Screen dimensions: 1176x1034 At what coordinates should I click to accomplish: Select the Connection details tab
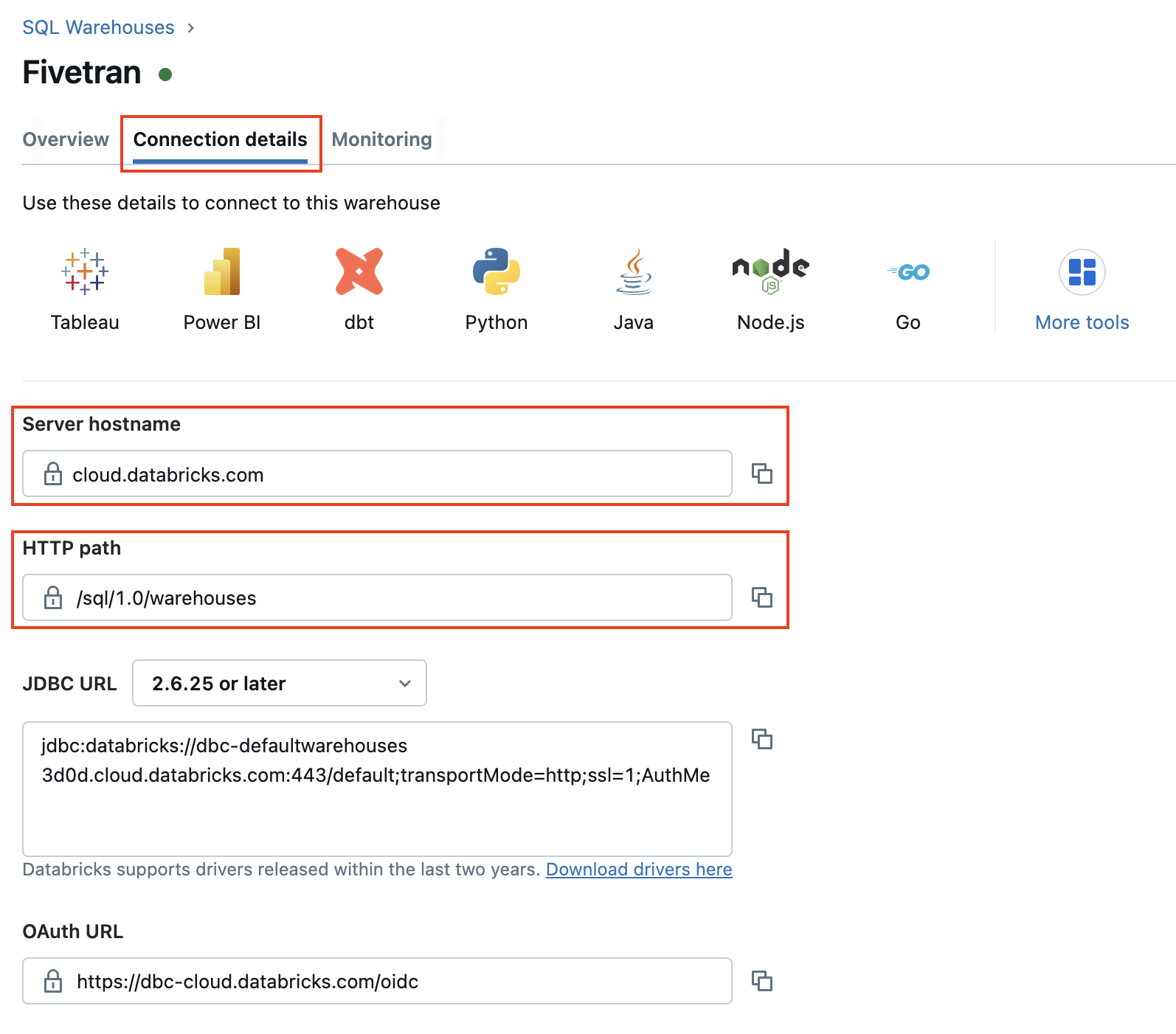tap(221, 139)
